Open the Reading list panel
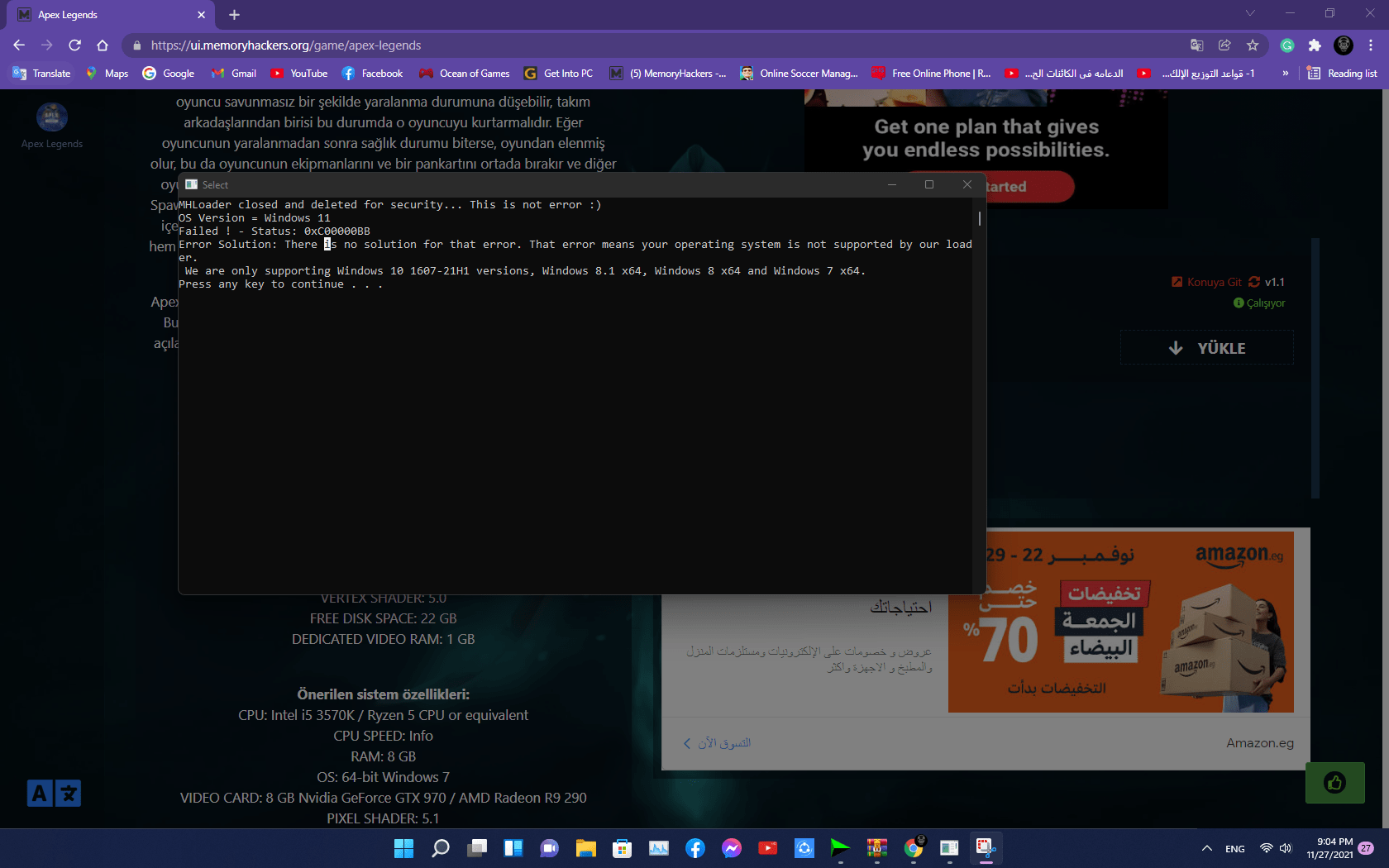This screenshot has width=1389, height=868. (1342, 74)
